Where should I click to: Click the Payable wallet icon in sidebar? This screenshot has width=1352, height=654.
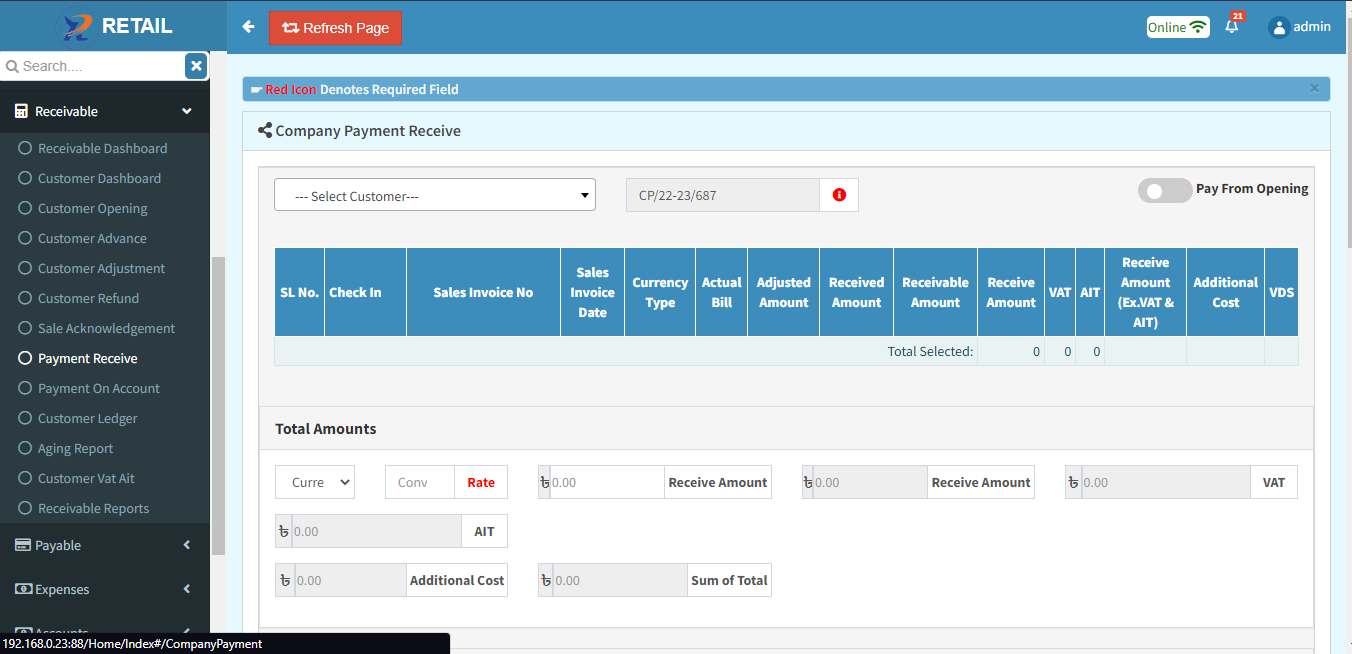coord(22,545)
